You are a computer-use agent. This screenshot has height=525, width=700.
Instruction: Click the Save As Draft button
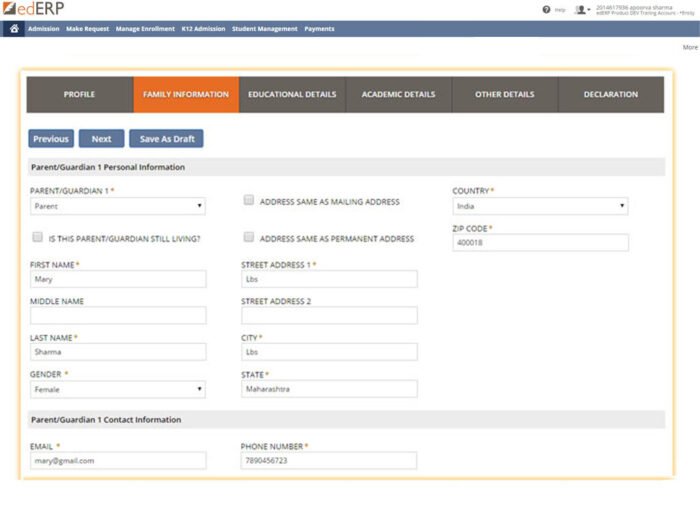[x=167, y=138]
